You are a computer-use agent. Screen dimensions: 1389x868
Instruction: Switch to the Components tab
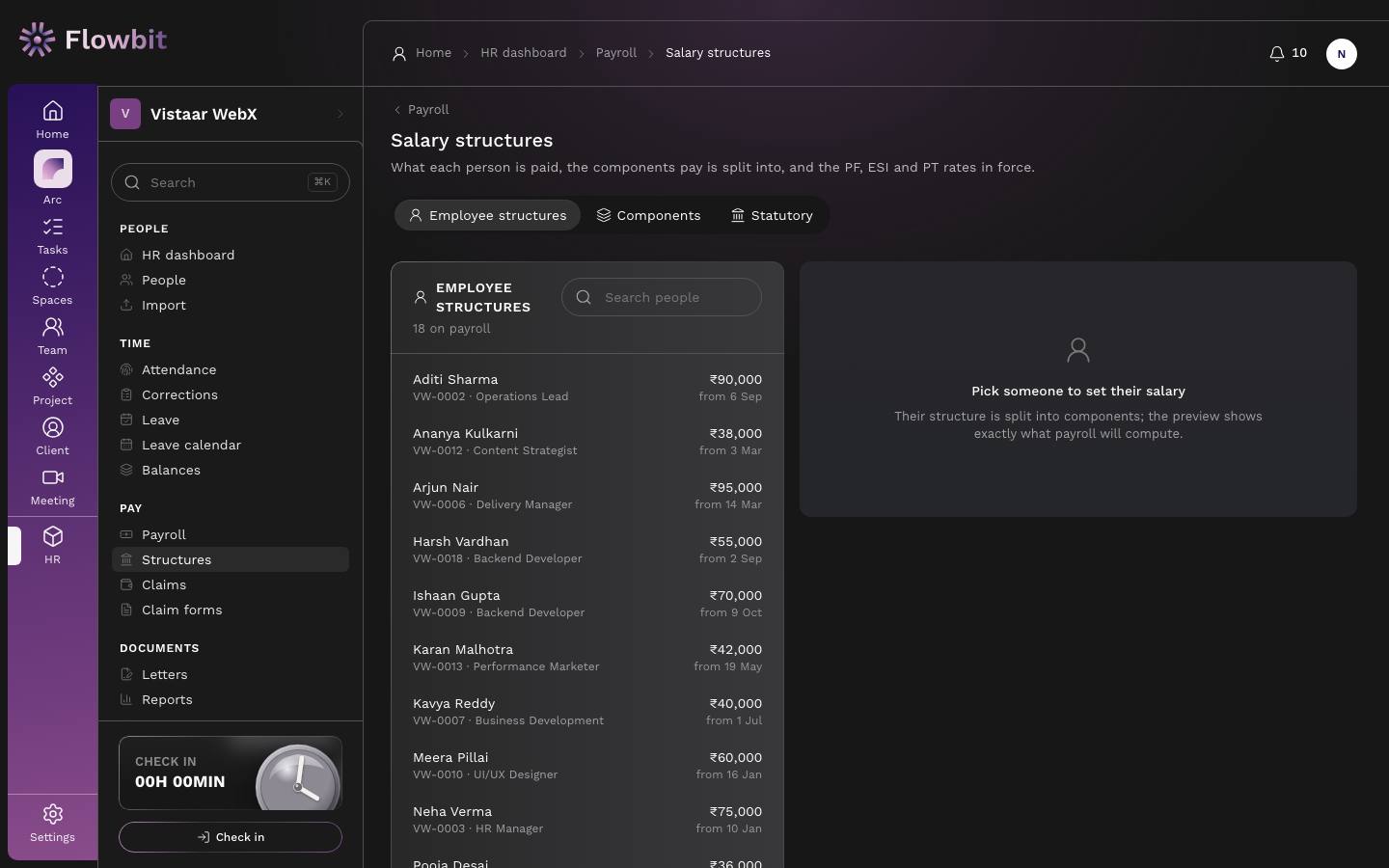point(648,215)
